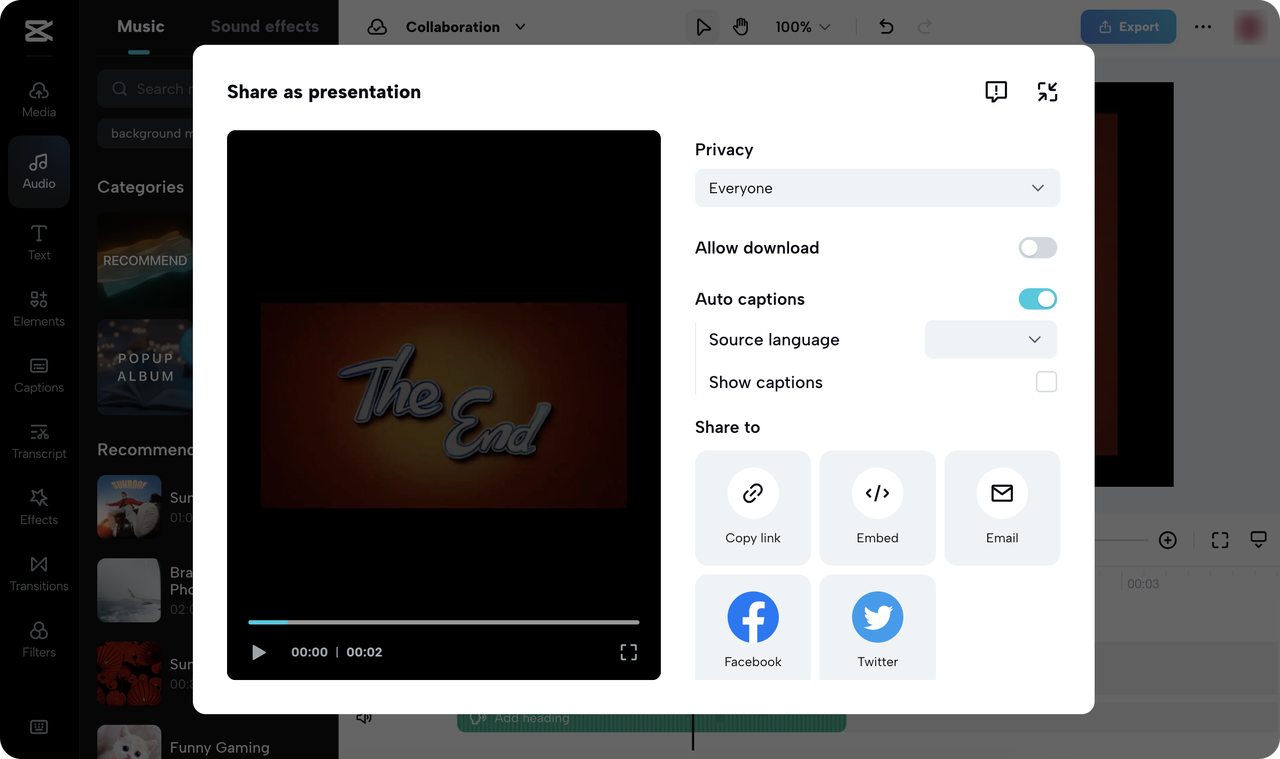Viewport: 1280px width, 759px height.
Task: Select the Funny Gaming track
Action: (183, 742)
